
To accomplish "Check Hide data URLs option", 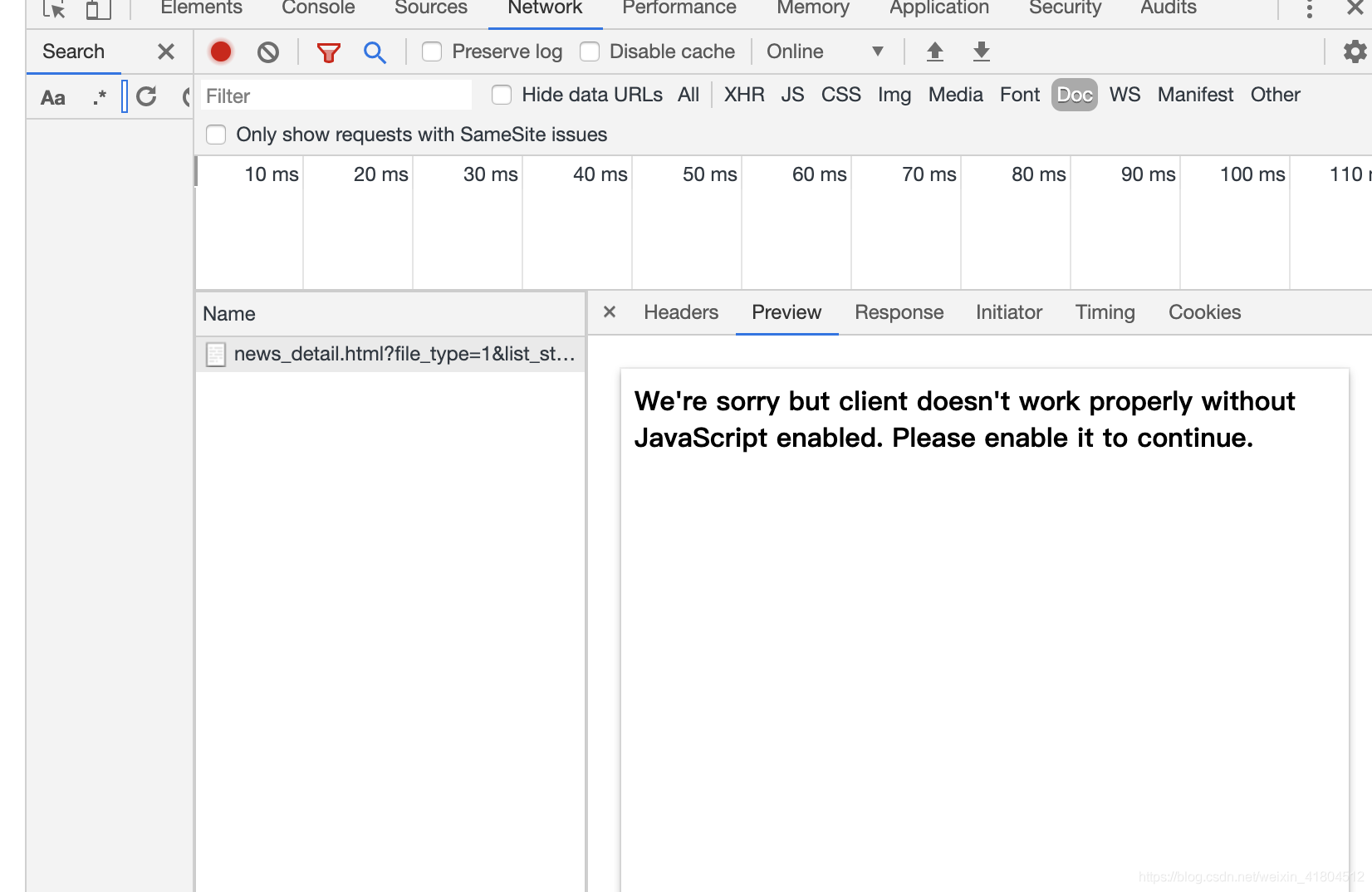I will pos(502,95).
